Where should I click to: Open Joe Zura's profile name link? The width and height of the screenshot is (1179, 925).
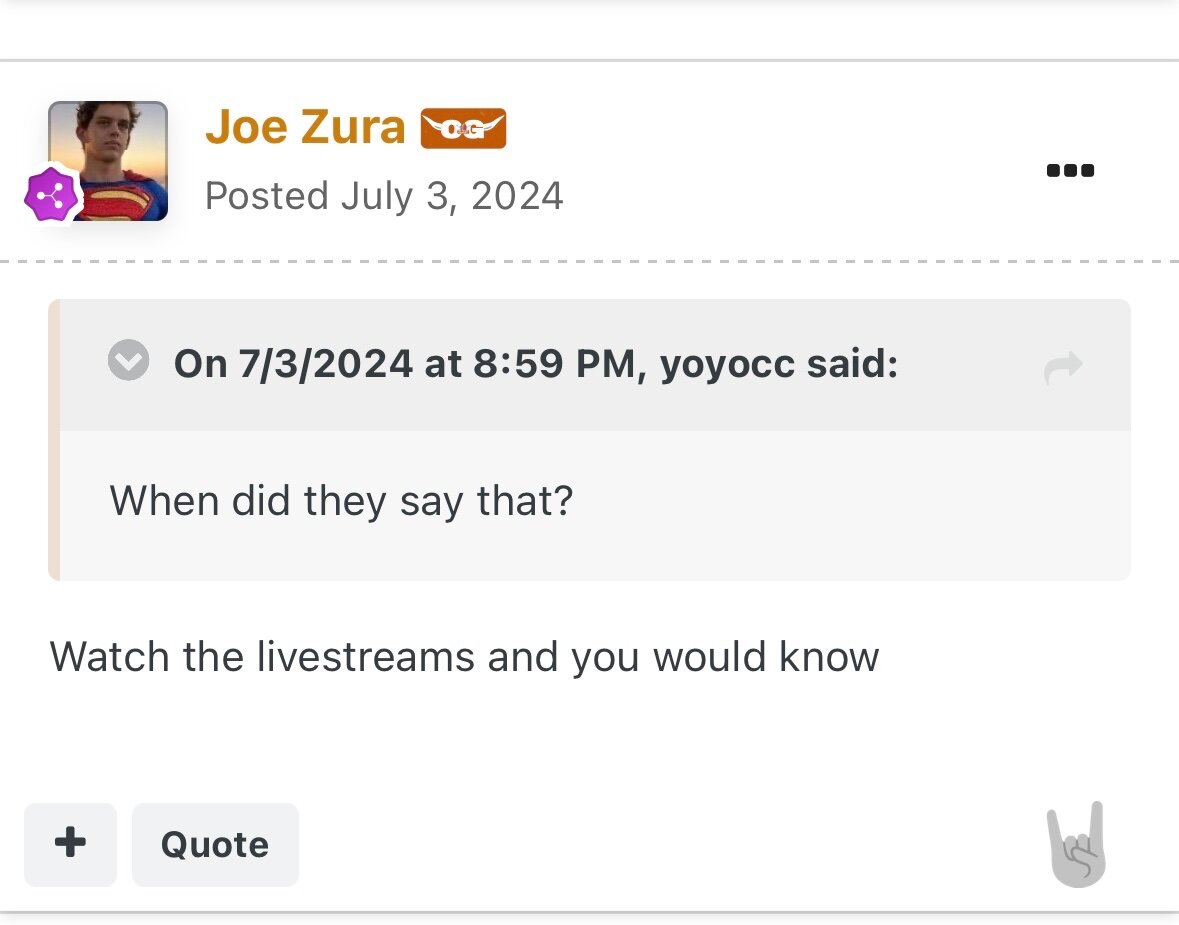coord(305,126)
